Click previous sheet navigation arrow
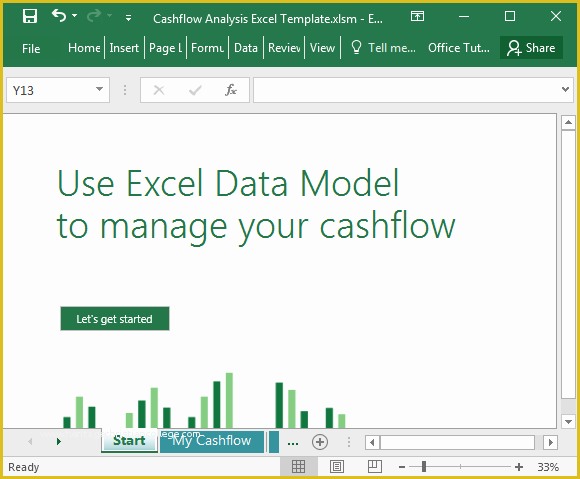The height and width of the screenshot is (479, 580). tap(30, 441)
